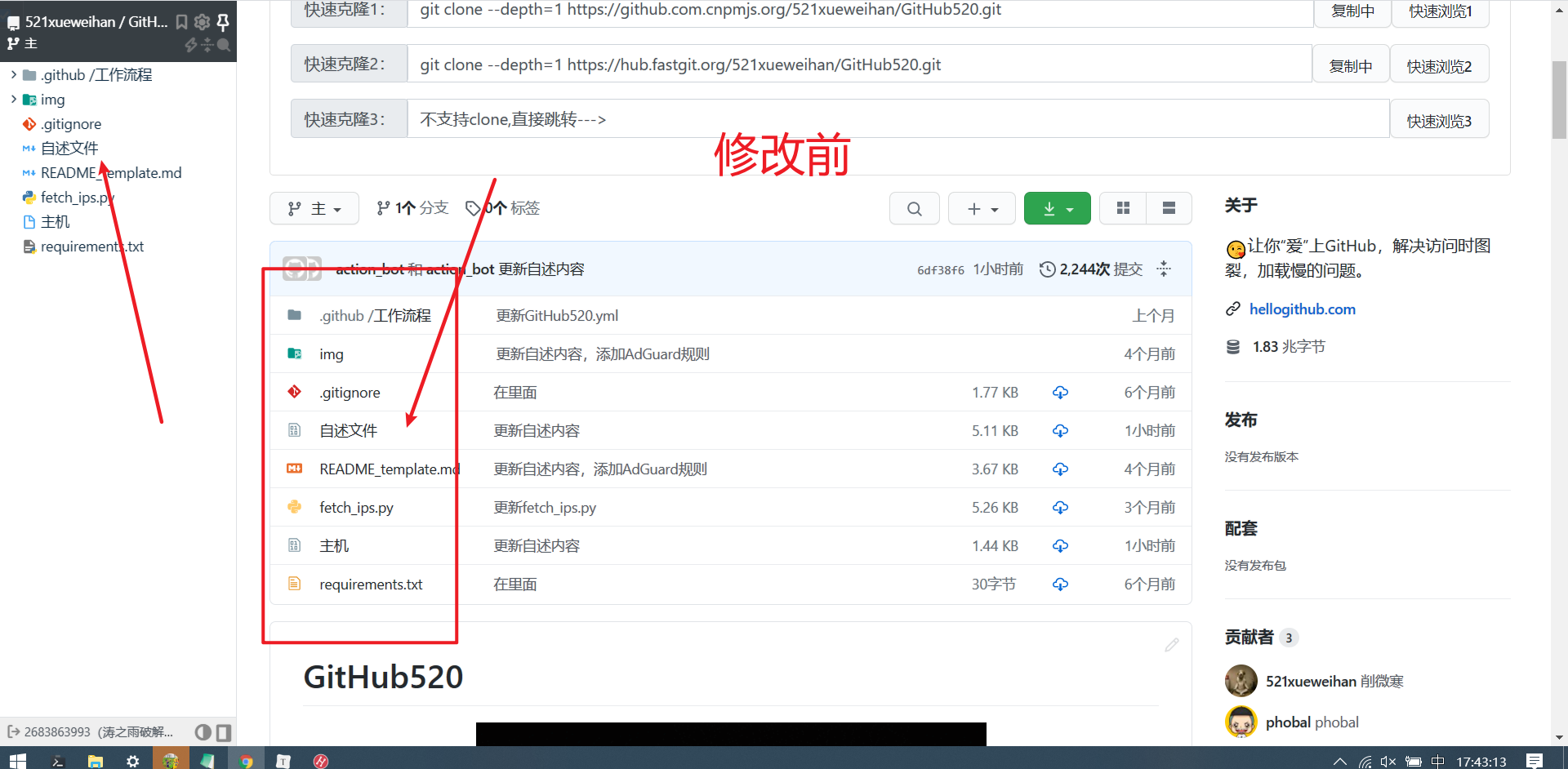Open the .github /工作流程 folder in the file list

tap(375, 316)
